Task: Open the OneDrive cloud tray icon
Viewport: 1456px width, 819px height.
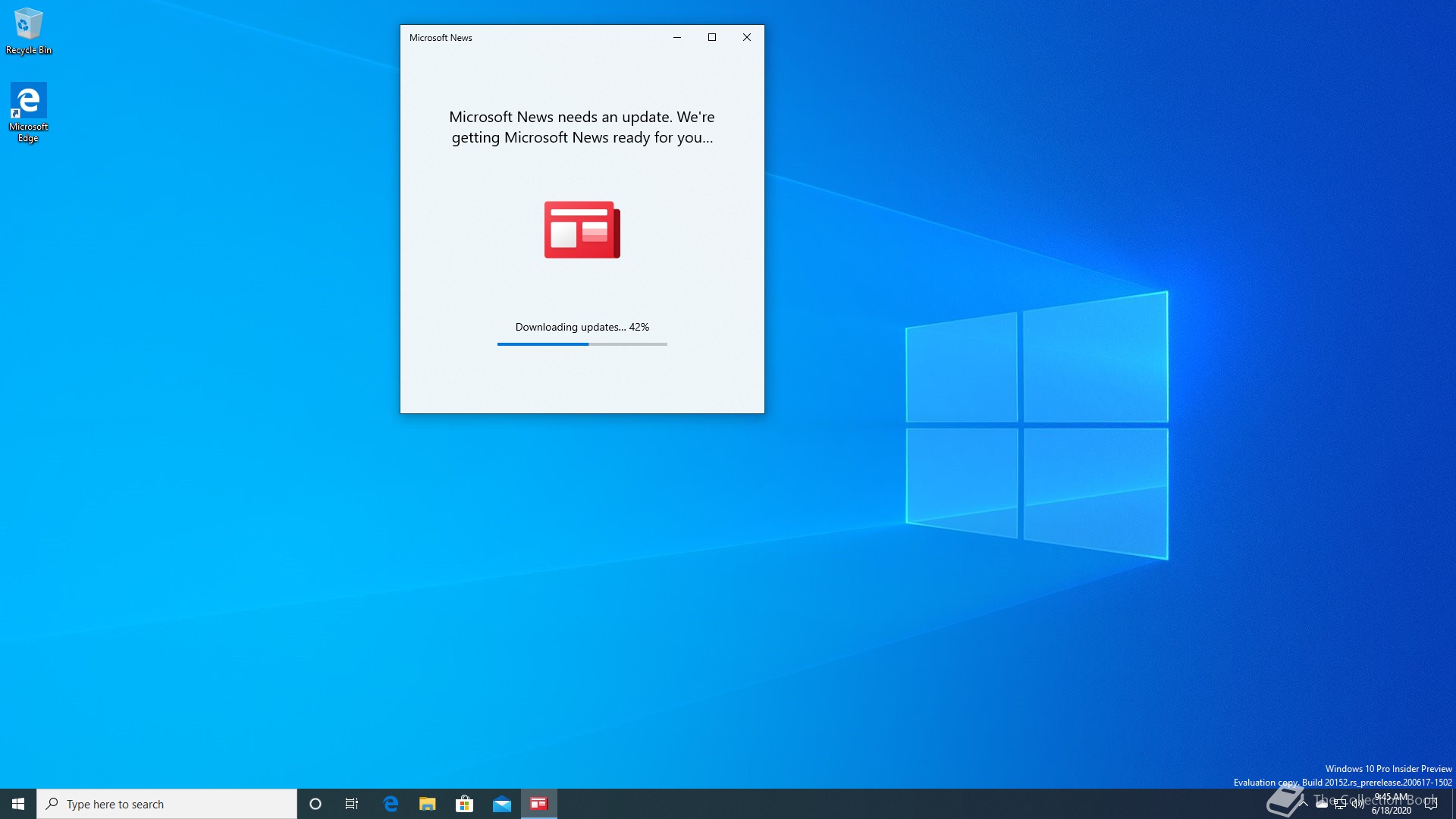Action: (1322, 805)
